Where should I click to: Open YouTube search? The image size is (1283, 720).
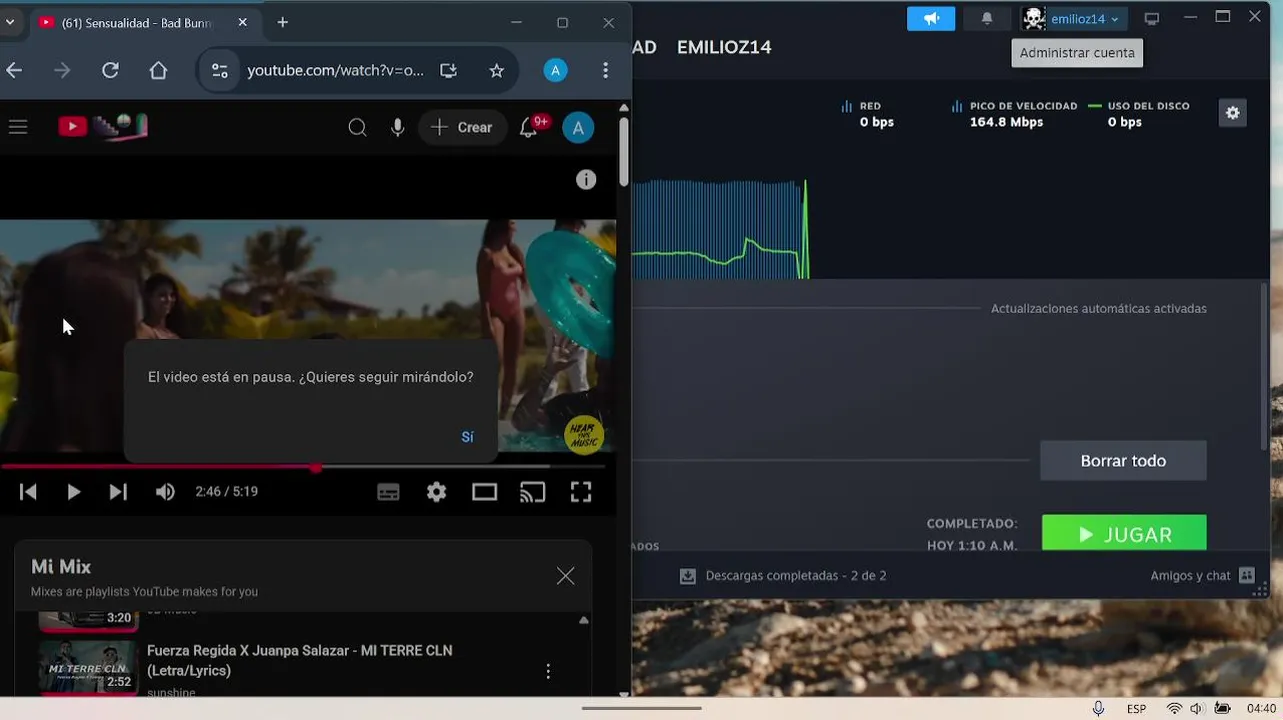tap(357, 127)
